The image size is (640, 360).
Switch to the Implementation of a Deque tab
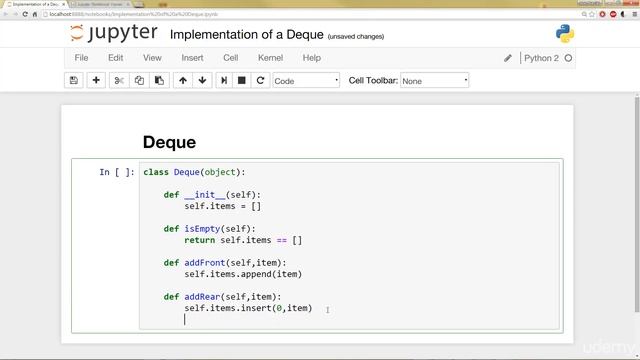pyautogui.click(x=36, y=4)
